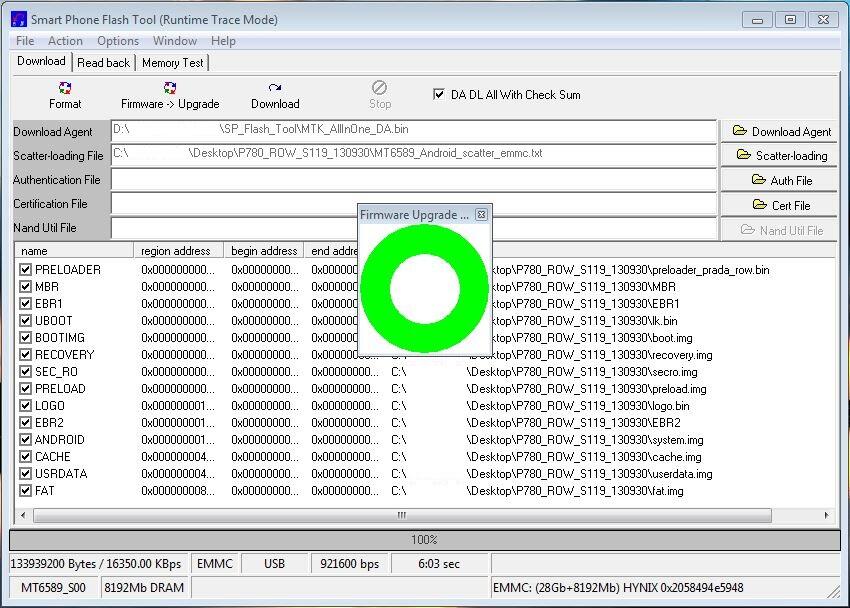Toggle the FAT partition checkbox

[24, 491]
